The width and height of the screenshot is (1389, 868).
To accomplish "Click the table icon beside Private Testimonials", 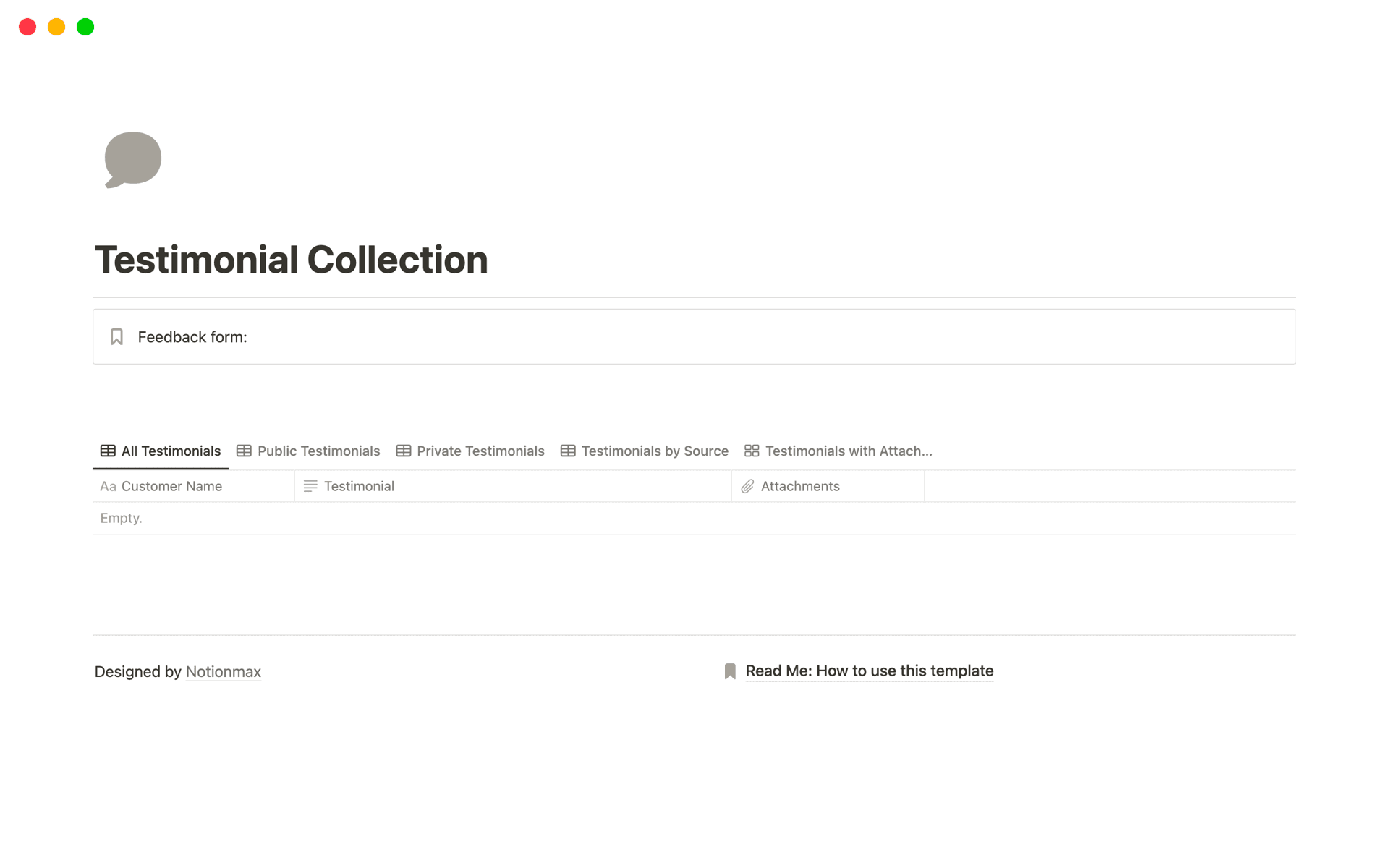I will [x=402, y=451].
